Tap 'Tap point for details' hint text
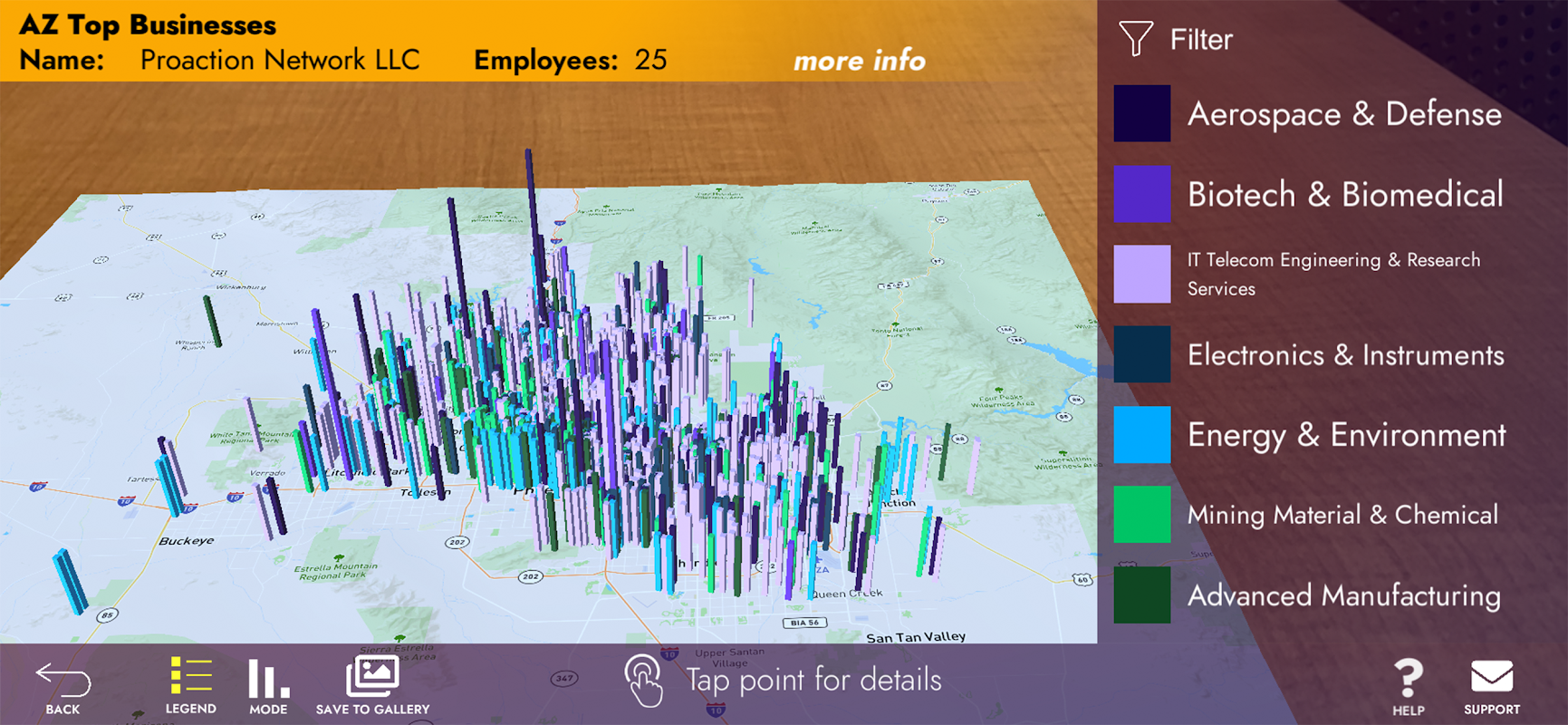This screenshot has width=1568, height=725. 813,680
